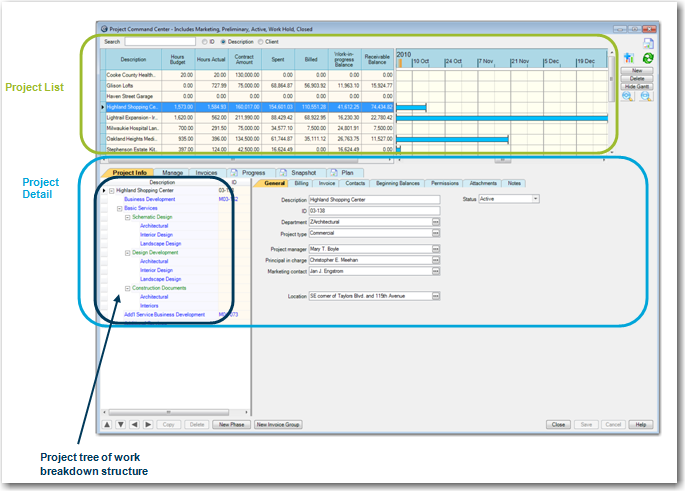Click the green refresh icon

tap(647, 59)
